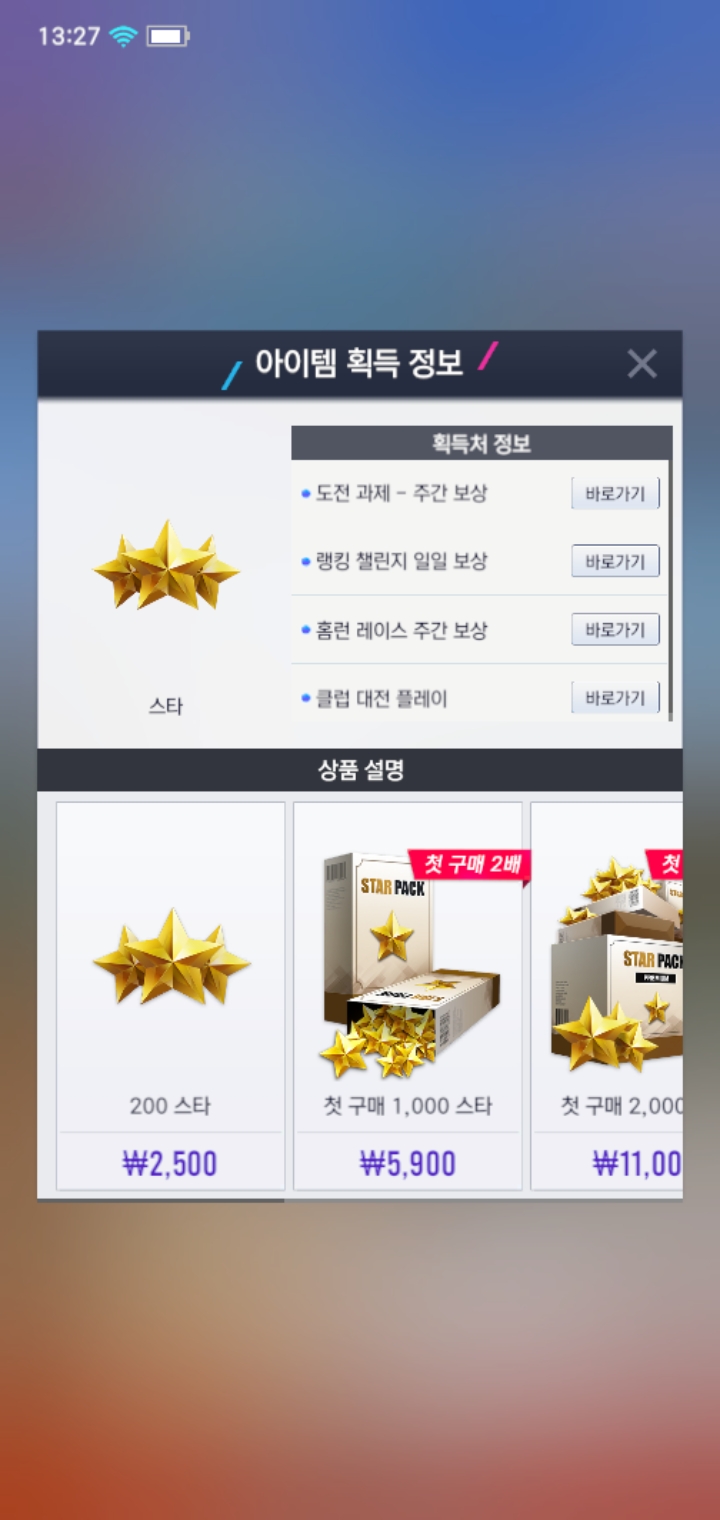Tap the 클럽 대전 플레이 entry text
This screenshot has height=1520, width=720.
pos(382,699)
